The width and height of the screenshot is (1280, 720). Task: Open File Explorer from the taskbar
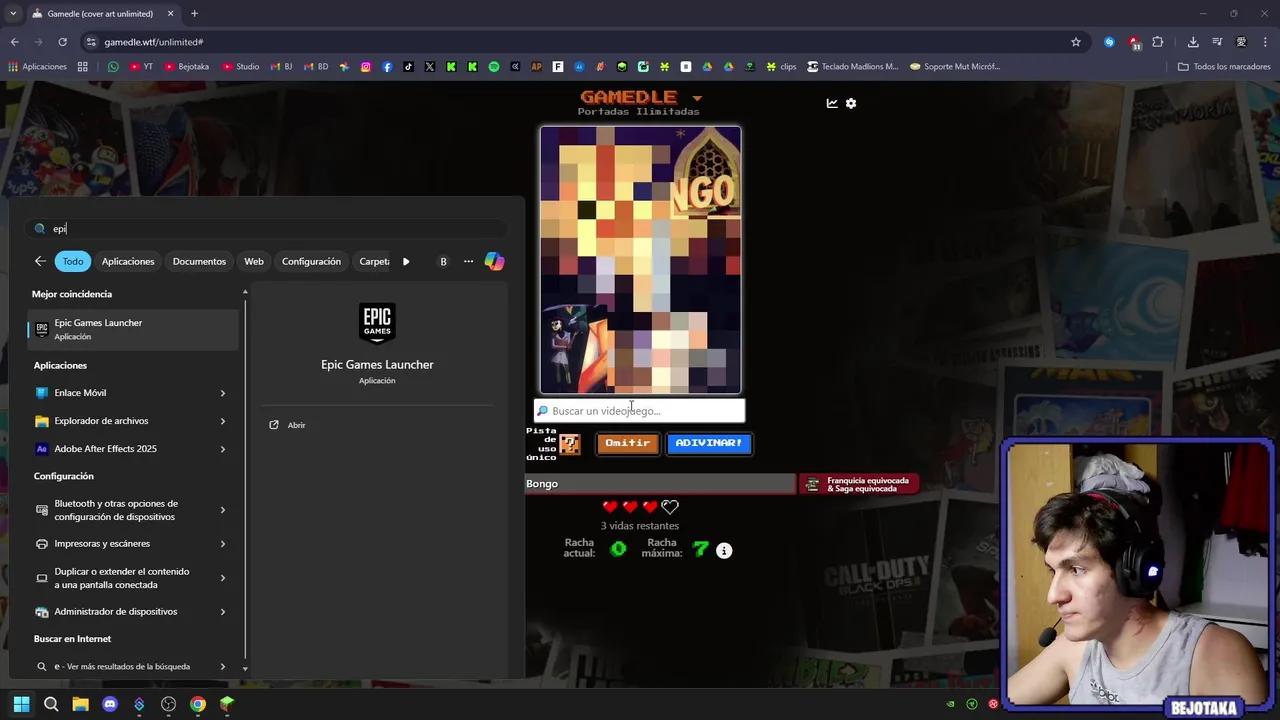point(80,704)
